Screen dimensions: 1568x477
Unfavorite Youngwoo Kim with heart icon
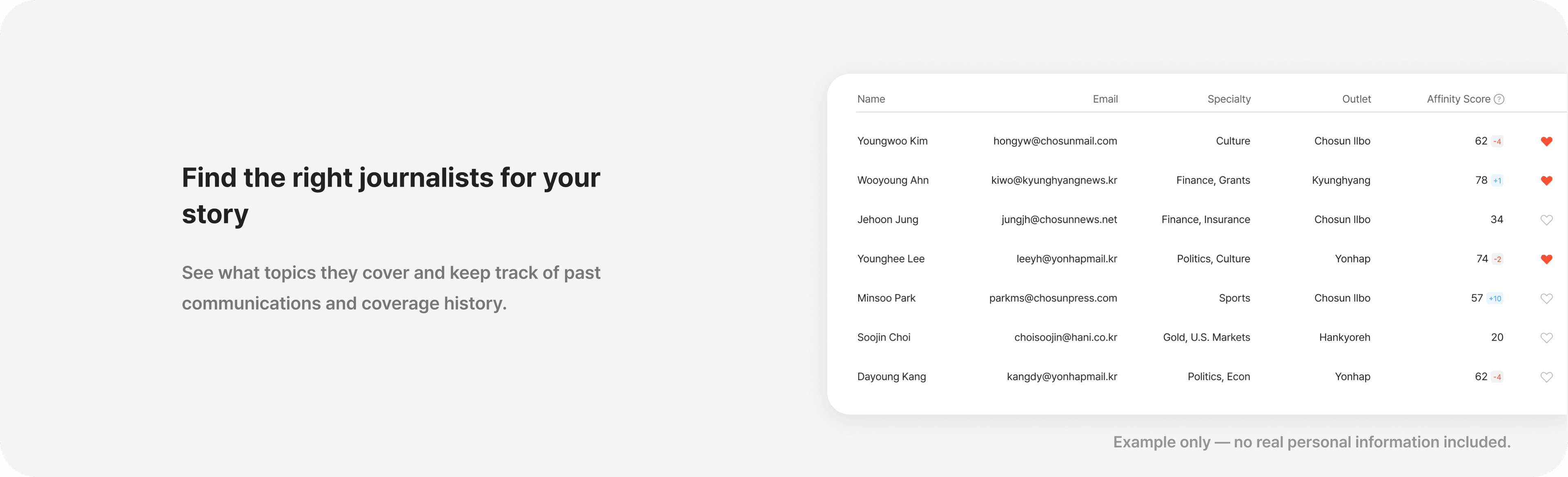pyautogui.click(x=1546, y=141)
